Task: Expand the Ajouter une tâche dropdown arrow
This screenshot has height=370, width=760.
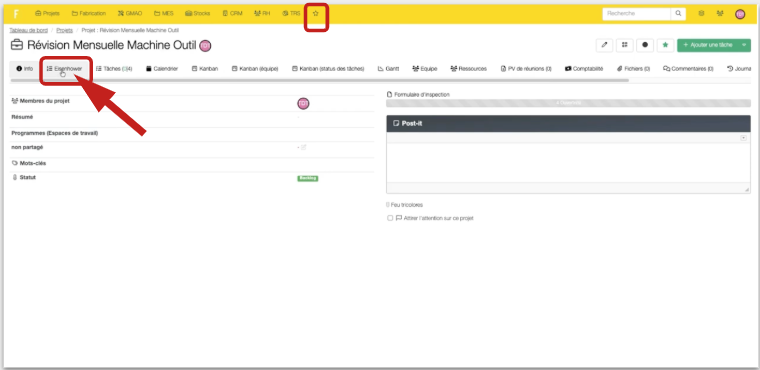Action: pyautogui.click(x=744, y=45)
